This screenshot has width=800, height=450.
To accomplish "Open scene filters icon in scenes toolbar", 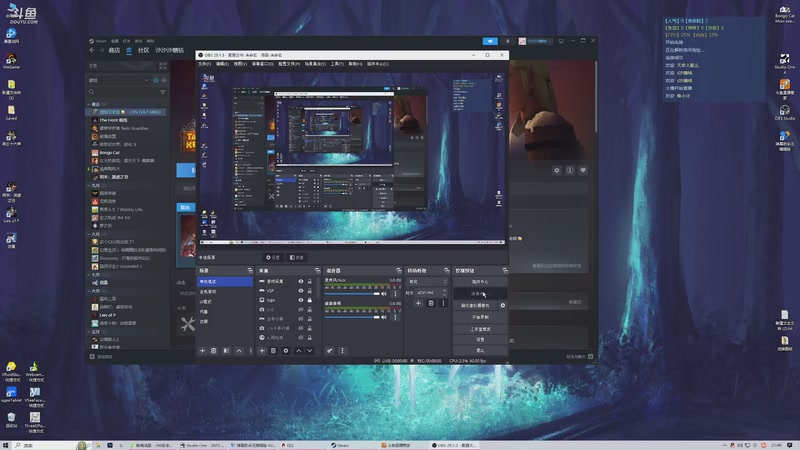I will point(226,351).
